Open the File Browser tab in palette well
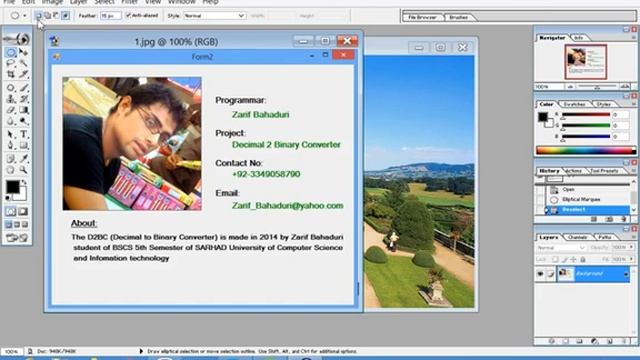This screenshot has width=640, height=360. [x=422, y=18]
